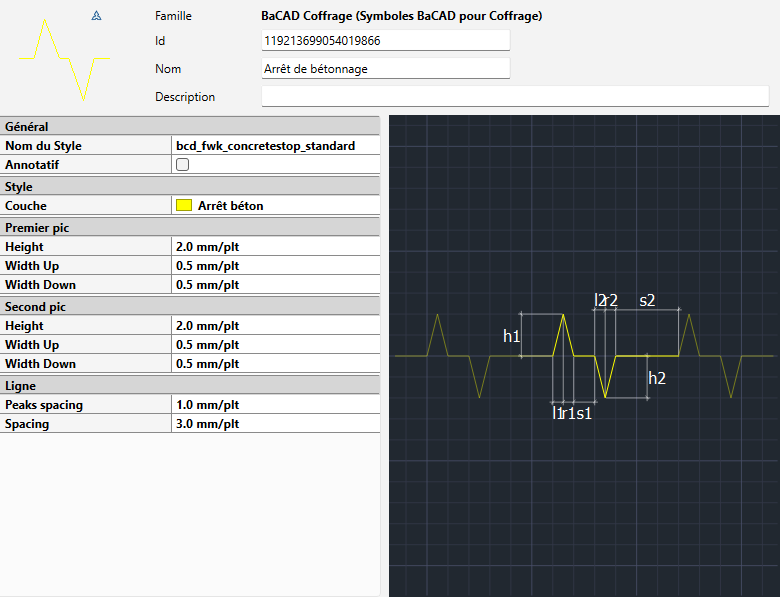The image size is (780, 597).
Task: Edit the Peaks spacing value
Action: tap(276, 405)
